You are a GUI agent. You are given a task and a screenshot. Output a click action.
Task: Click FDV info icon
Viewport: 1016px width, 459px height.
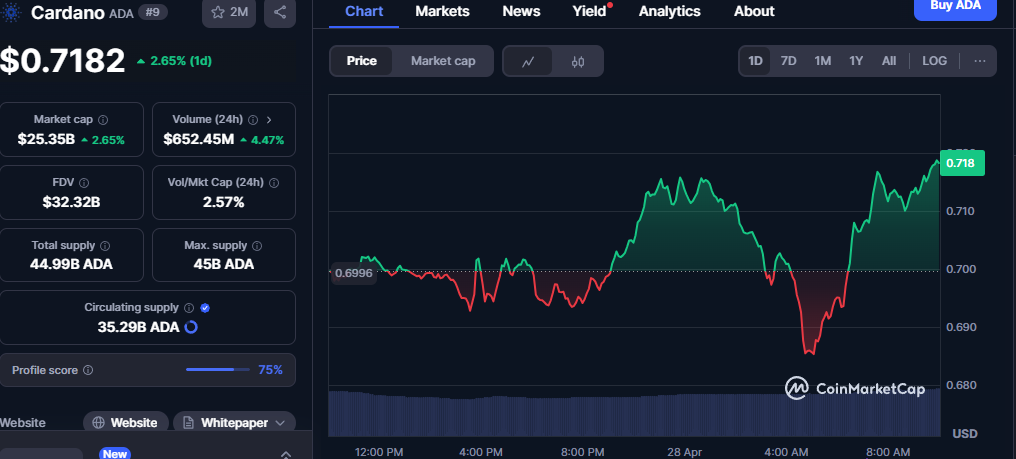[84, 183]
